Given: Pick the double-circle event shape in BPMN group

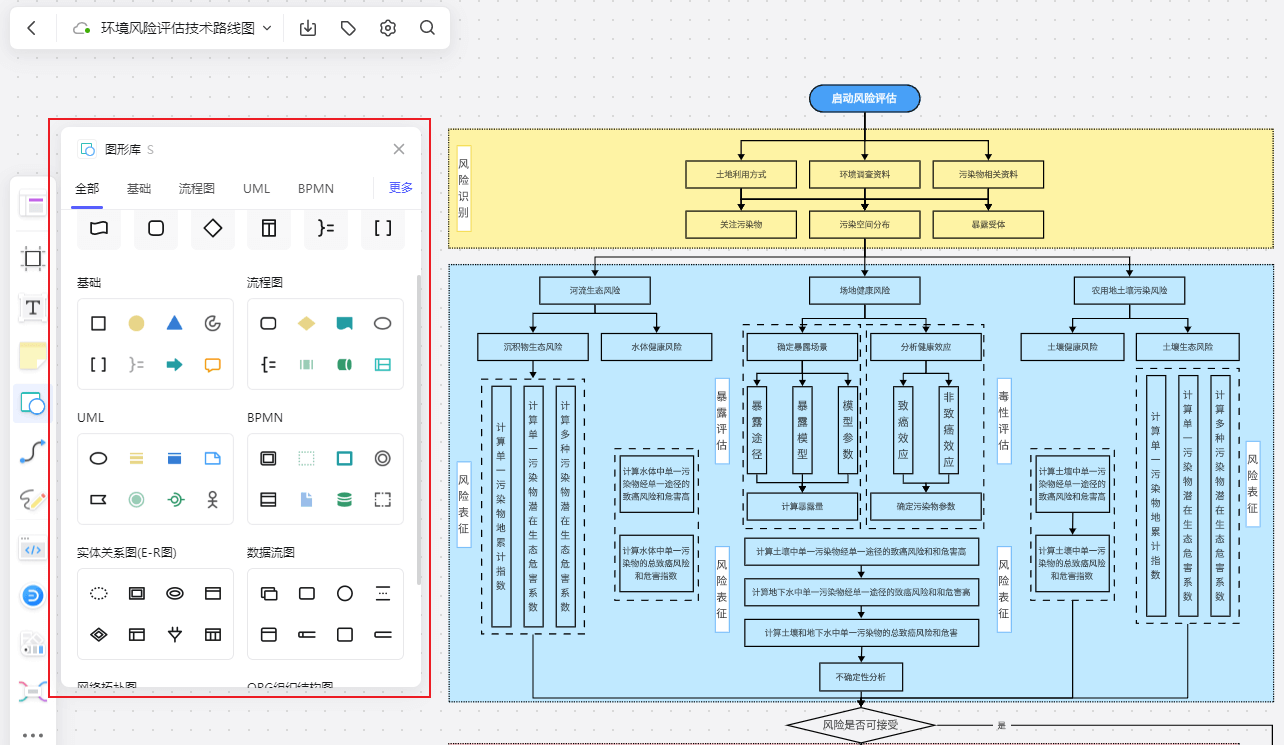Looking at the screenshot, I should (x=382, y=458).
